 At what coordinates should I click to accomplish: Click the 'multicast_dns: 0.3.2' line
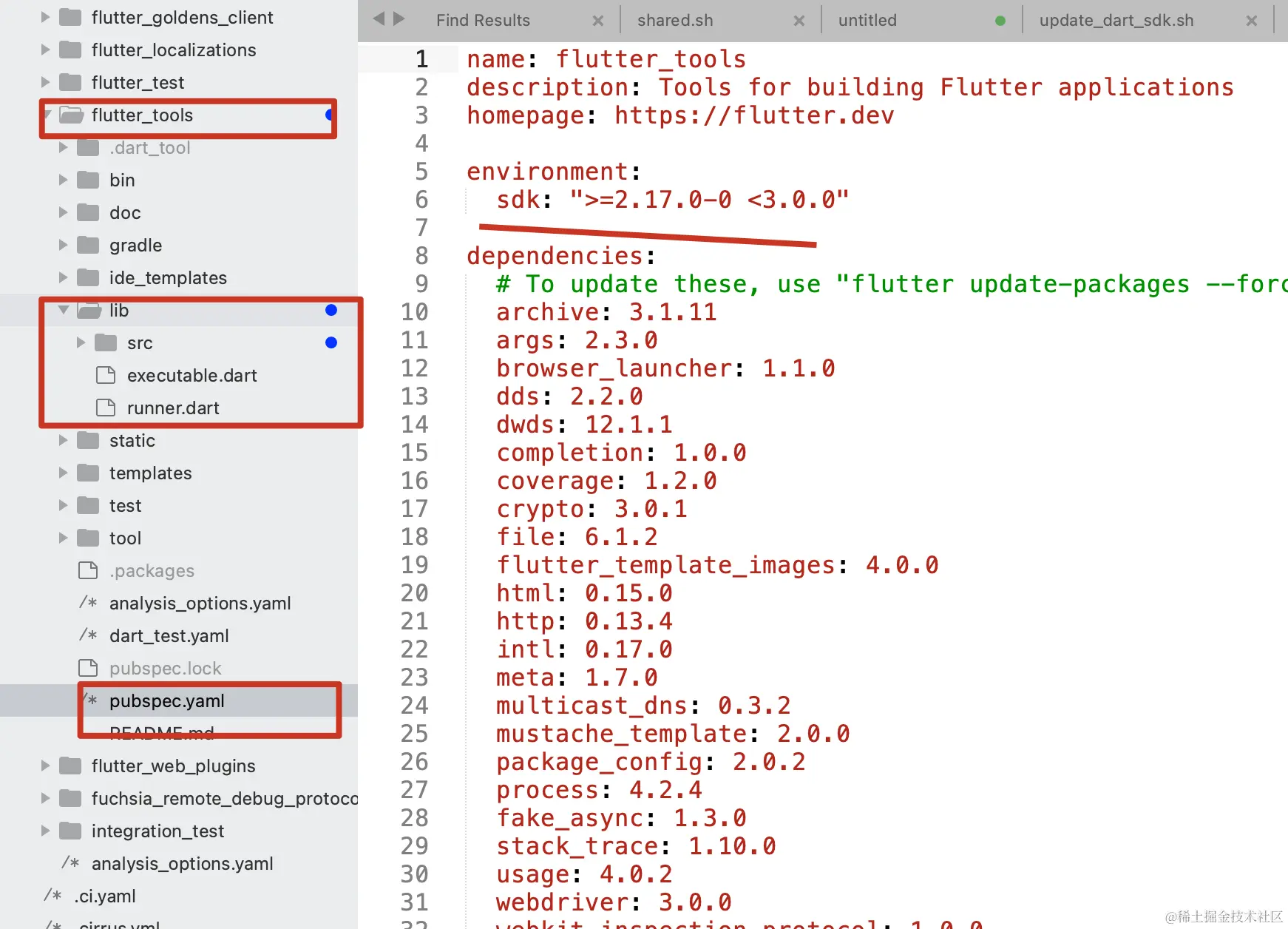[643, 706]
